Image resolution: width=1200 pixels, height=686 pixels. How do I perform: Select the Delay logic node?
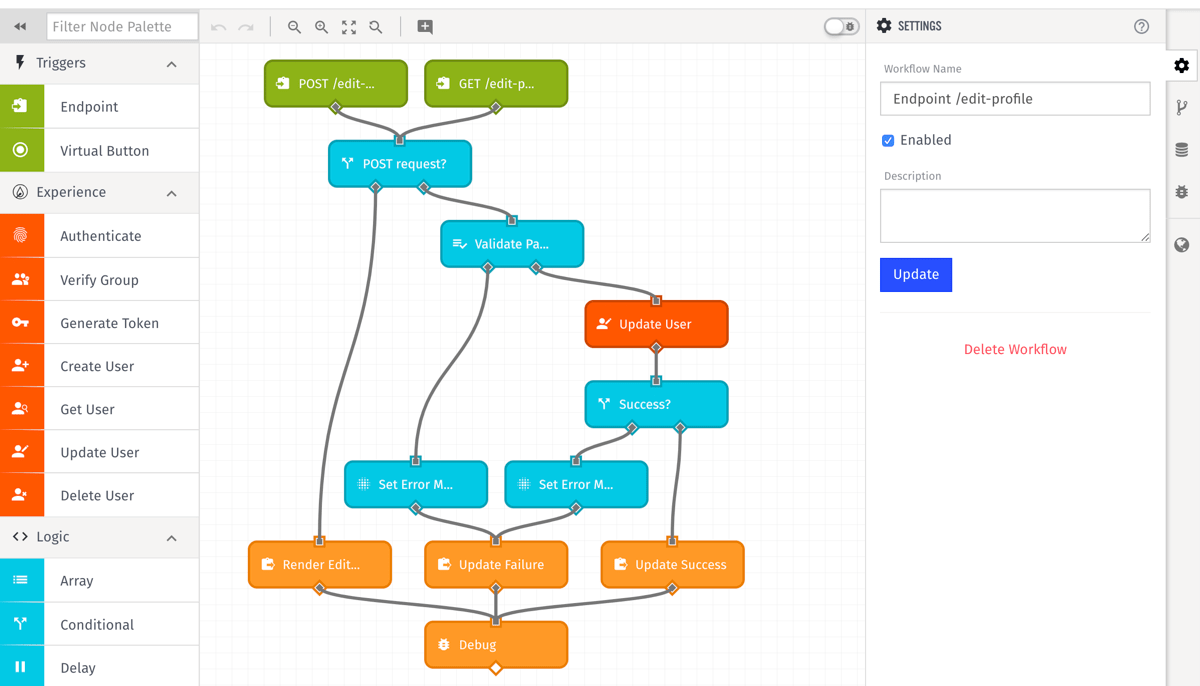[x=100, y=667]
